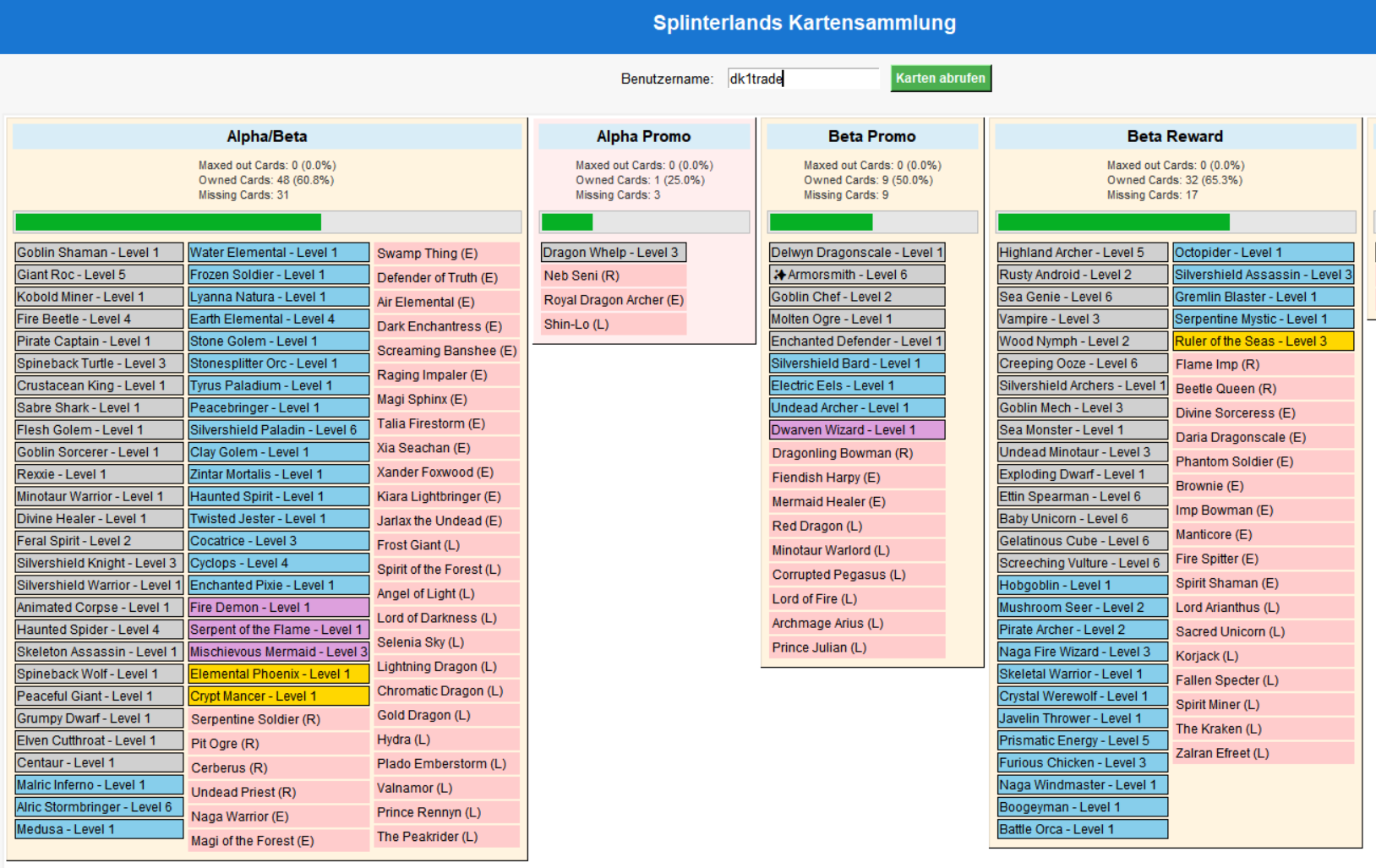
Task: Click missing card Archmage Arius (L)
Action: point(857,623)
